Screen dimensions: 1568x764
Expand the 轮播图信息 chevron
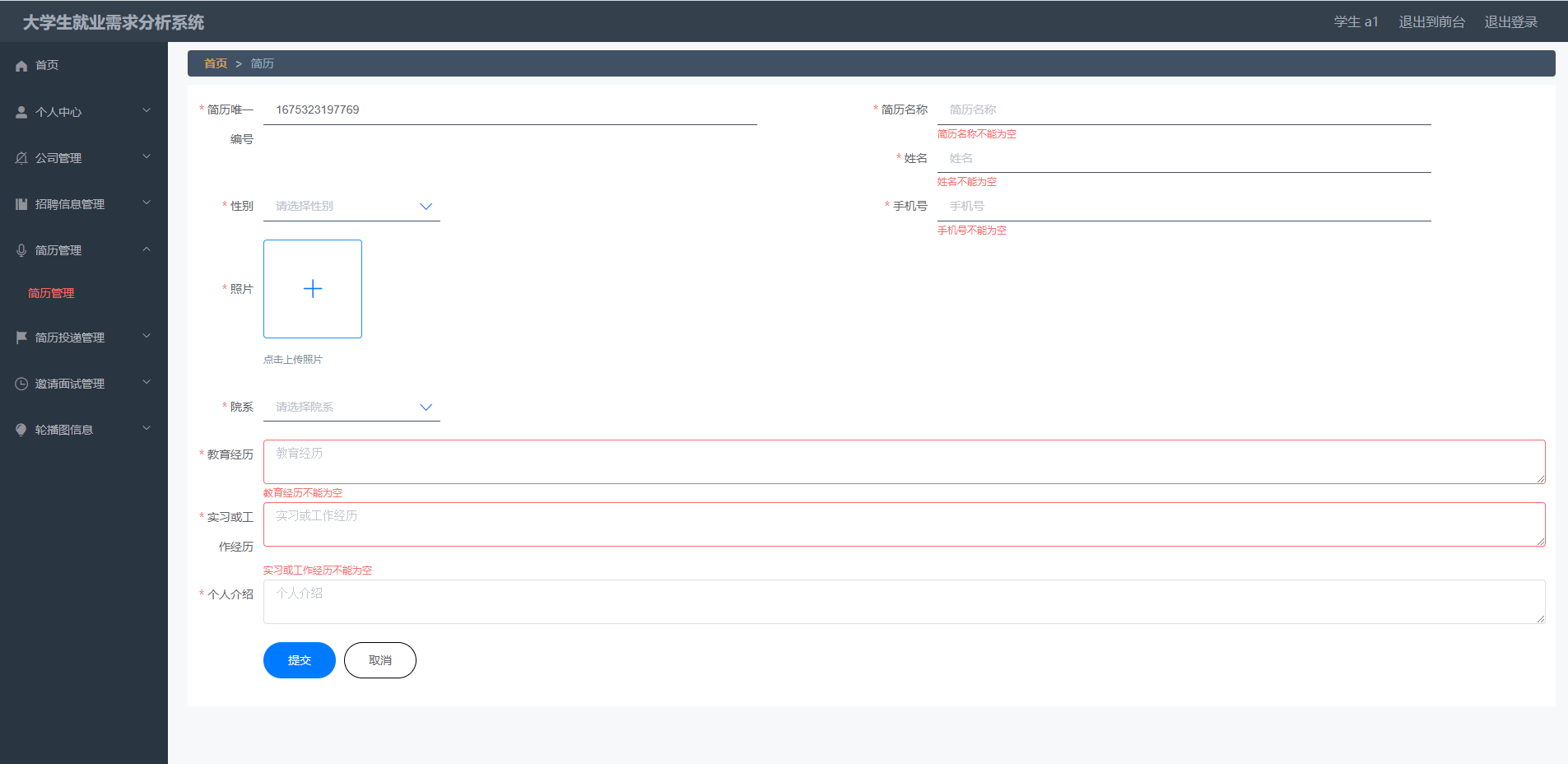tap(147, 428)
